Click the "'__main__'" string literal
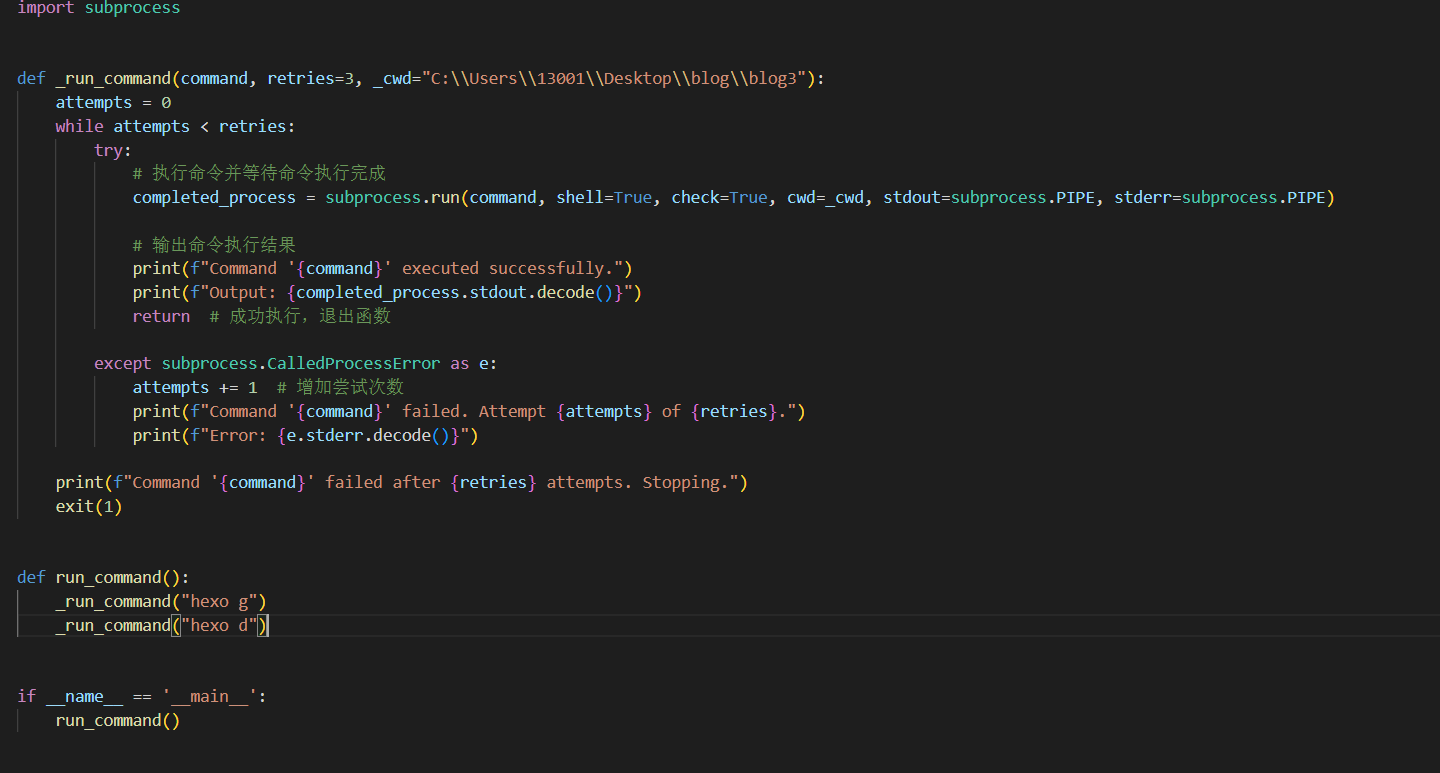Viewport: 1440px width, 773px height. pyautogui.click(x=210, y=696)
